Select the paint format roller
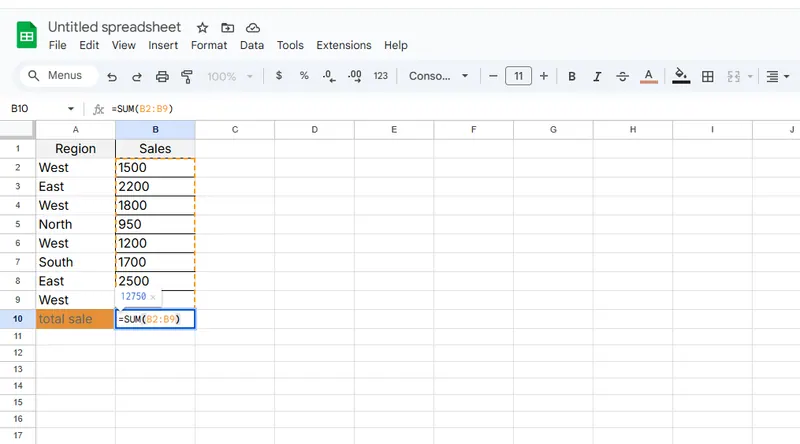Viewport: 800px width, 444px height. pos(186,76)
